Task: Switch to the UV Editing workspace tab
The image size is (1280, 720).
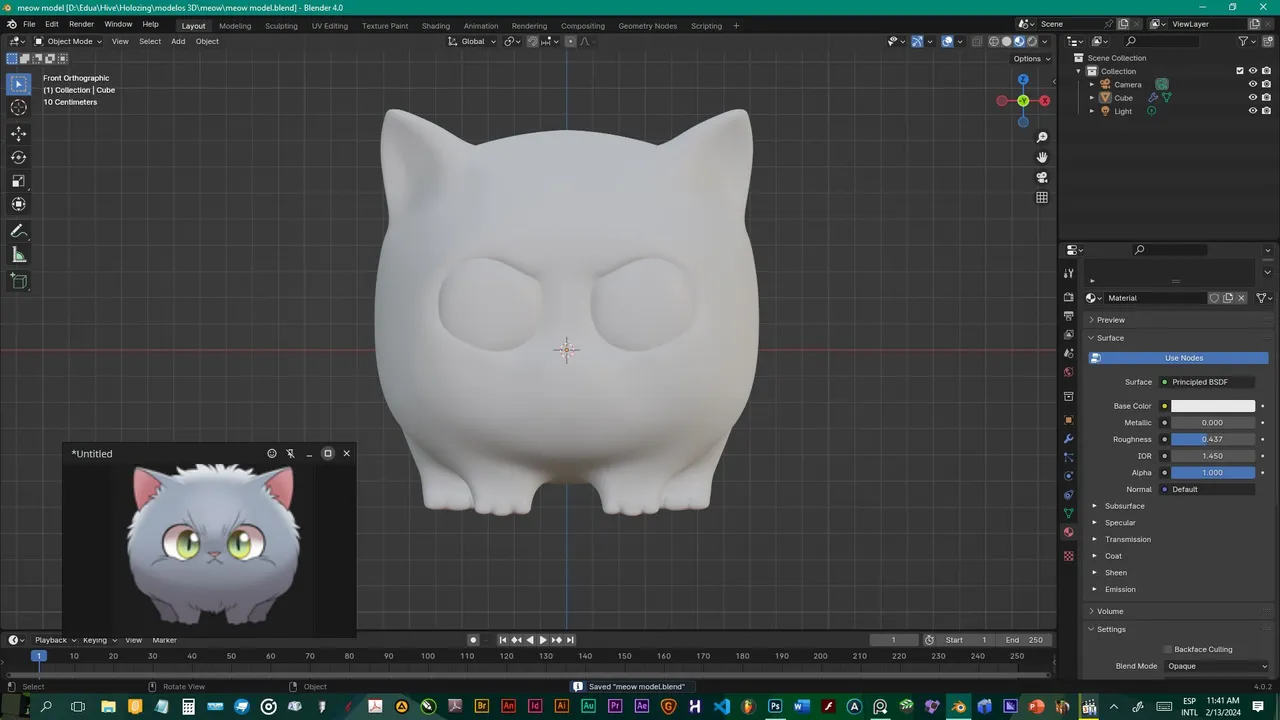Action: 330,25
